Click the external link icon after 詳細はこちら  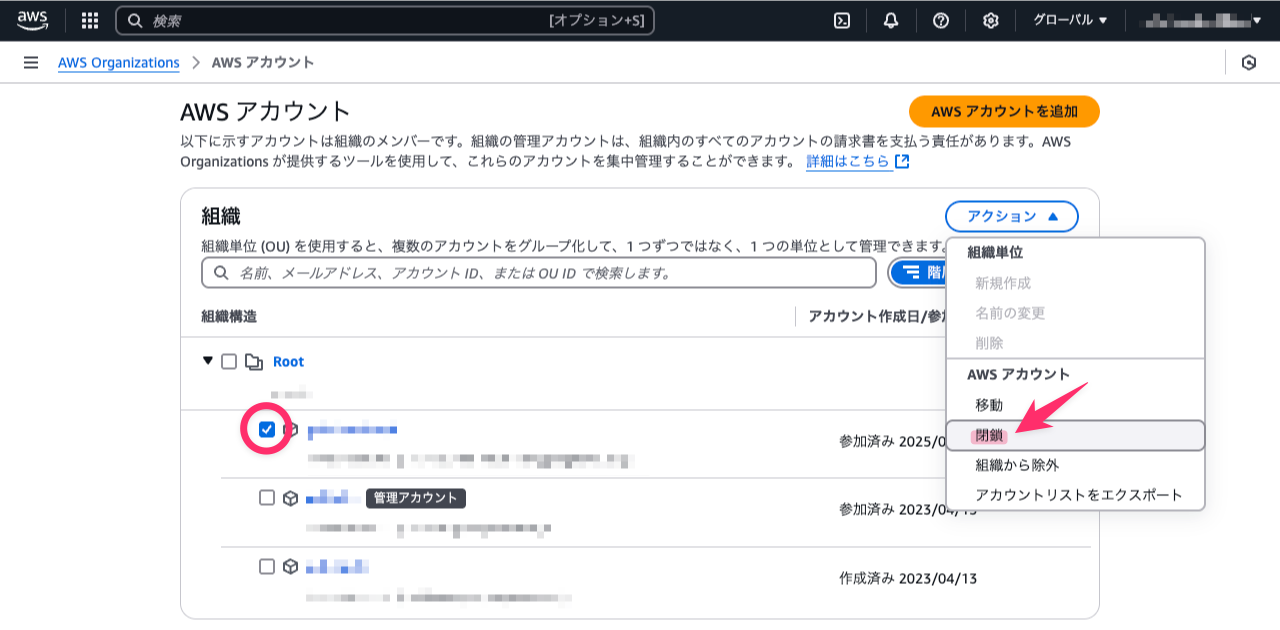902,161
